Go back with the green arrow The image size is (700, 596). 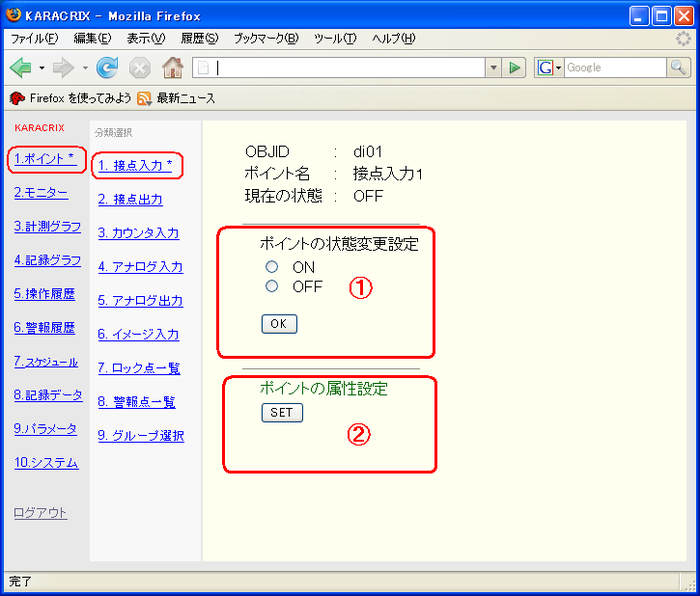[21, 68]
